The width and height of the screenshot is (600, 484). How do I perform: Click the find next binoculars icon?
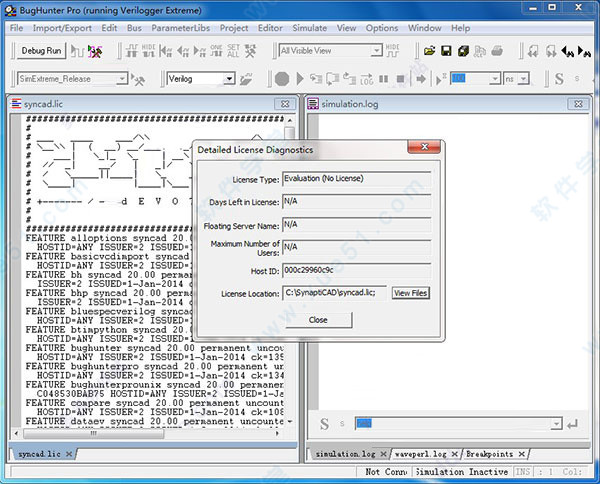(x=585, y=51)
